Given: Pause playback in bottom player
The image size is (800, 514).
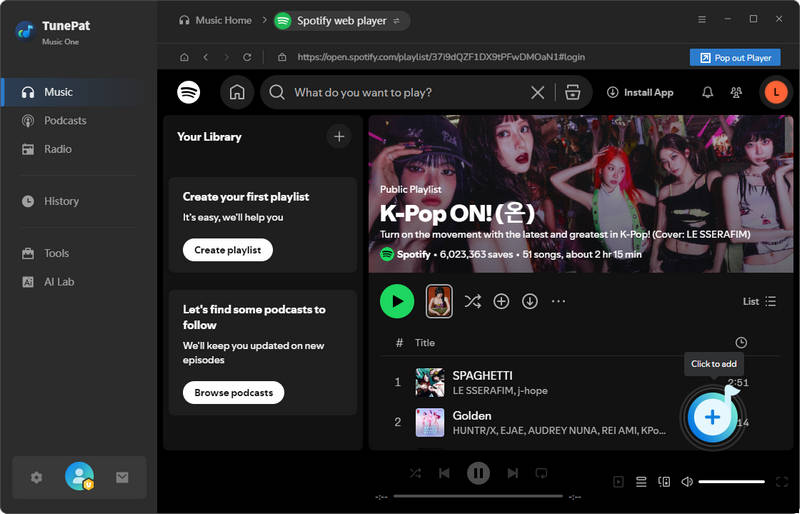Looking at the screenshot, I should pyautogui.click(x=479, y=474).
